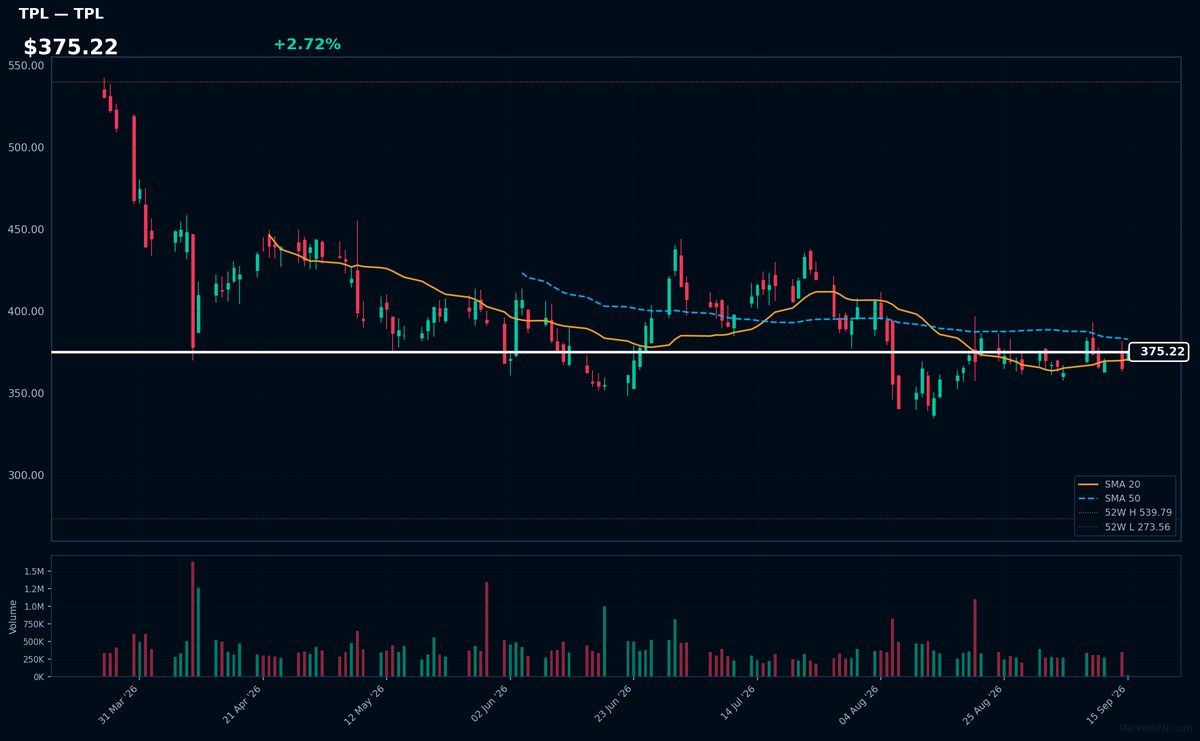
Task: Click the 02 Jun '26 date label
Action: tap(491, 704)
